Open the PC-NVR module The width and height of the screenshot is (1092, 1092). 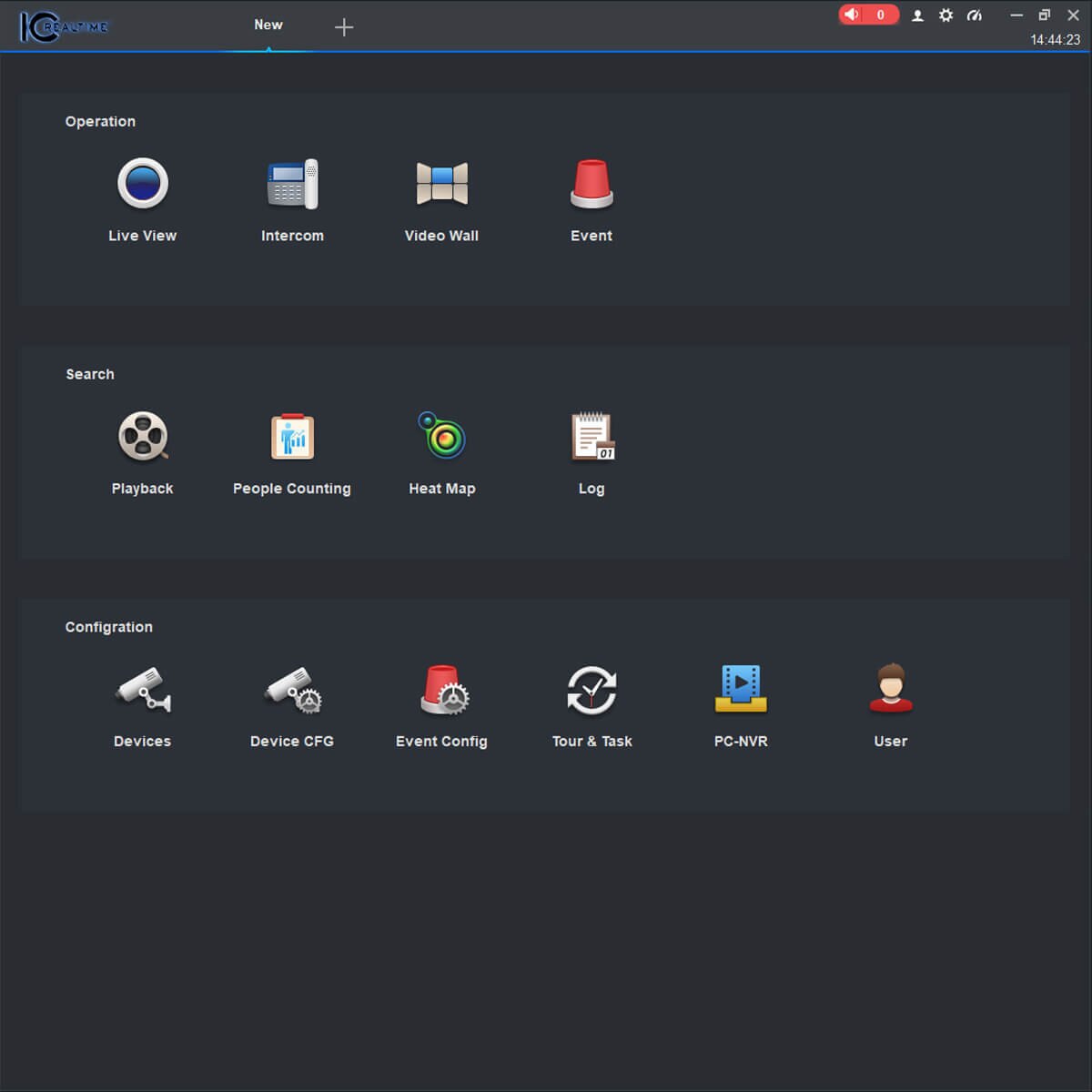(741, 690)
